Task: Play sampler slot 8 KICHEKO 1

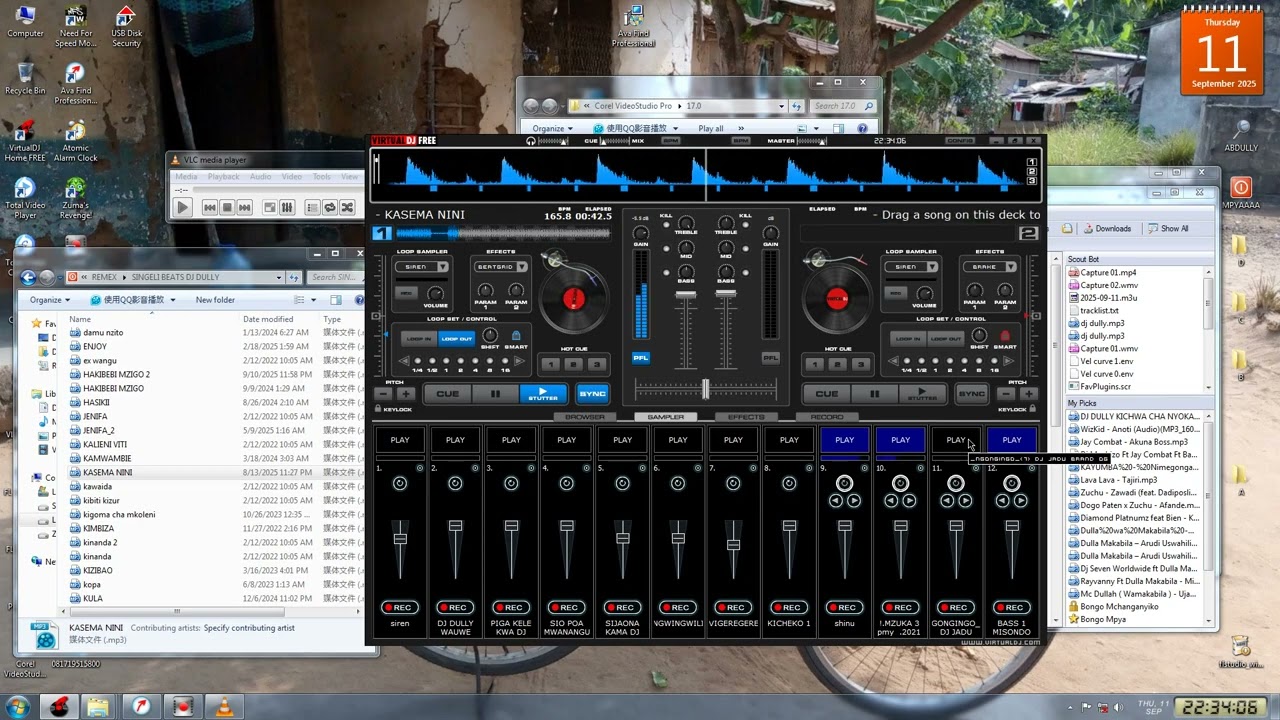Action: [x=789, y=440]
